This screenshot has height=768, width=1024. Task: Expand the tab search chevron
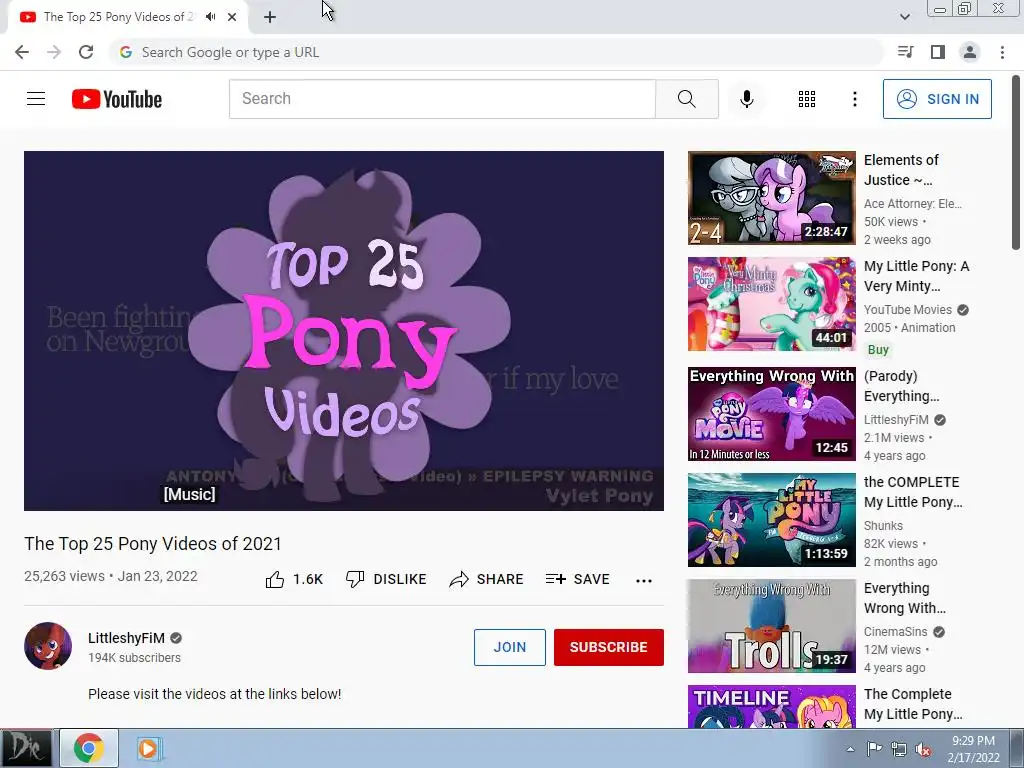click(x=904, y=17)
